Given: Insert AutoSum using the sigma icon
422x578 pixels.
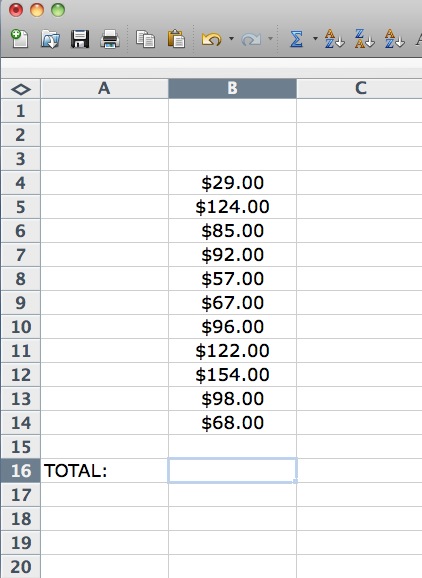Looking at the screenshot, I should pyautogui.click(x=296, y=39).
